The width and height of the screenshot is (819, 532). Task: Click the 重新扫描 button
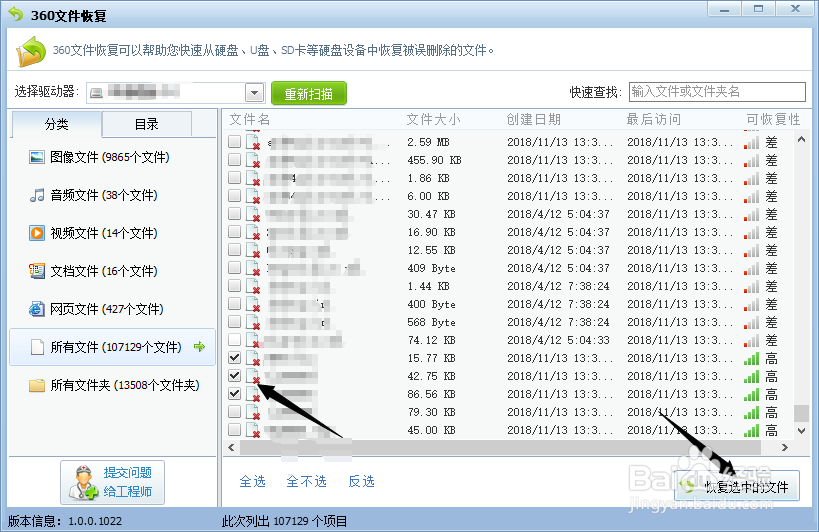pos(309,93)
